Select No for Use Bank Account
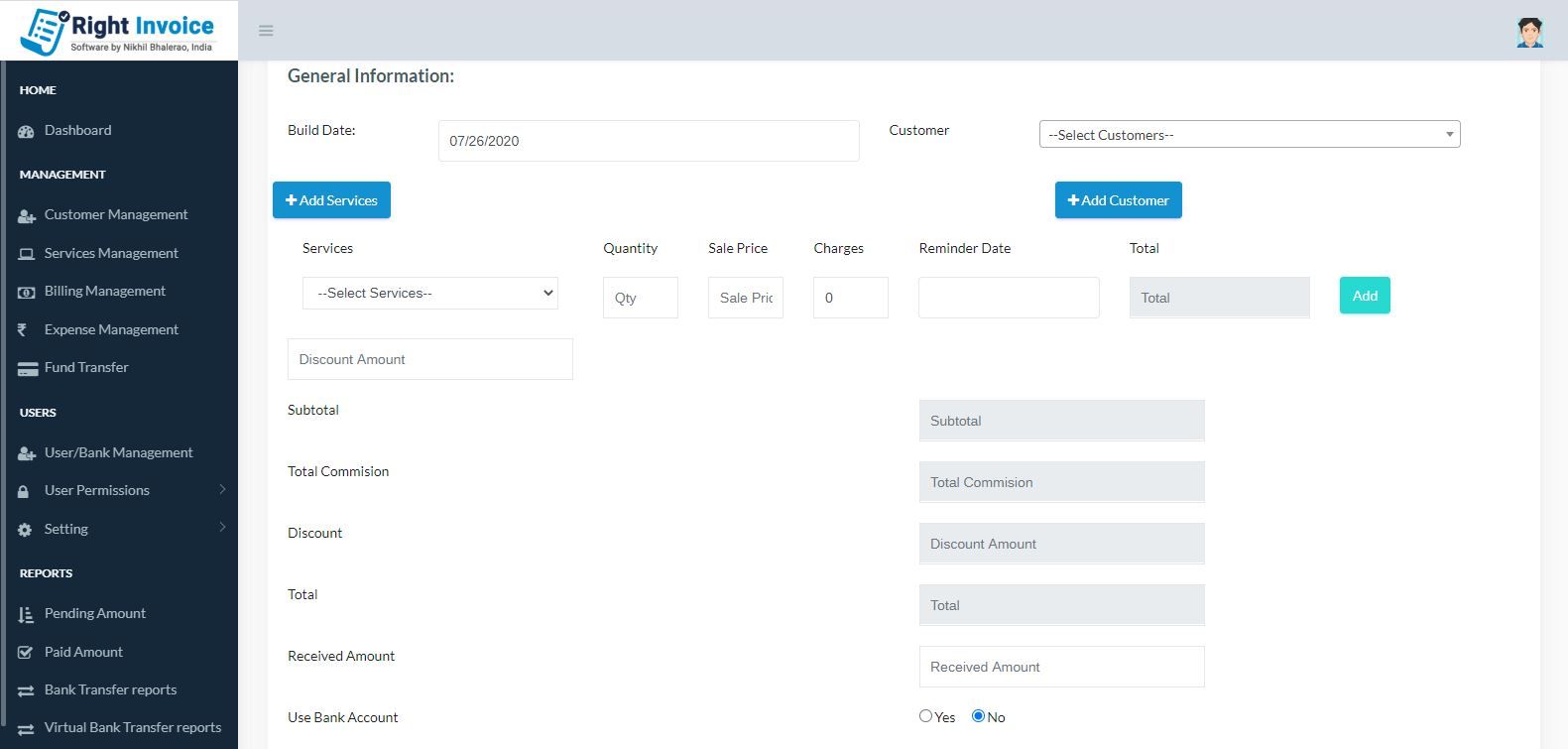 978,716
